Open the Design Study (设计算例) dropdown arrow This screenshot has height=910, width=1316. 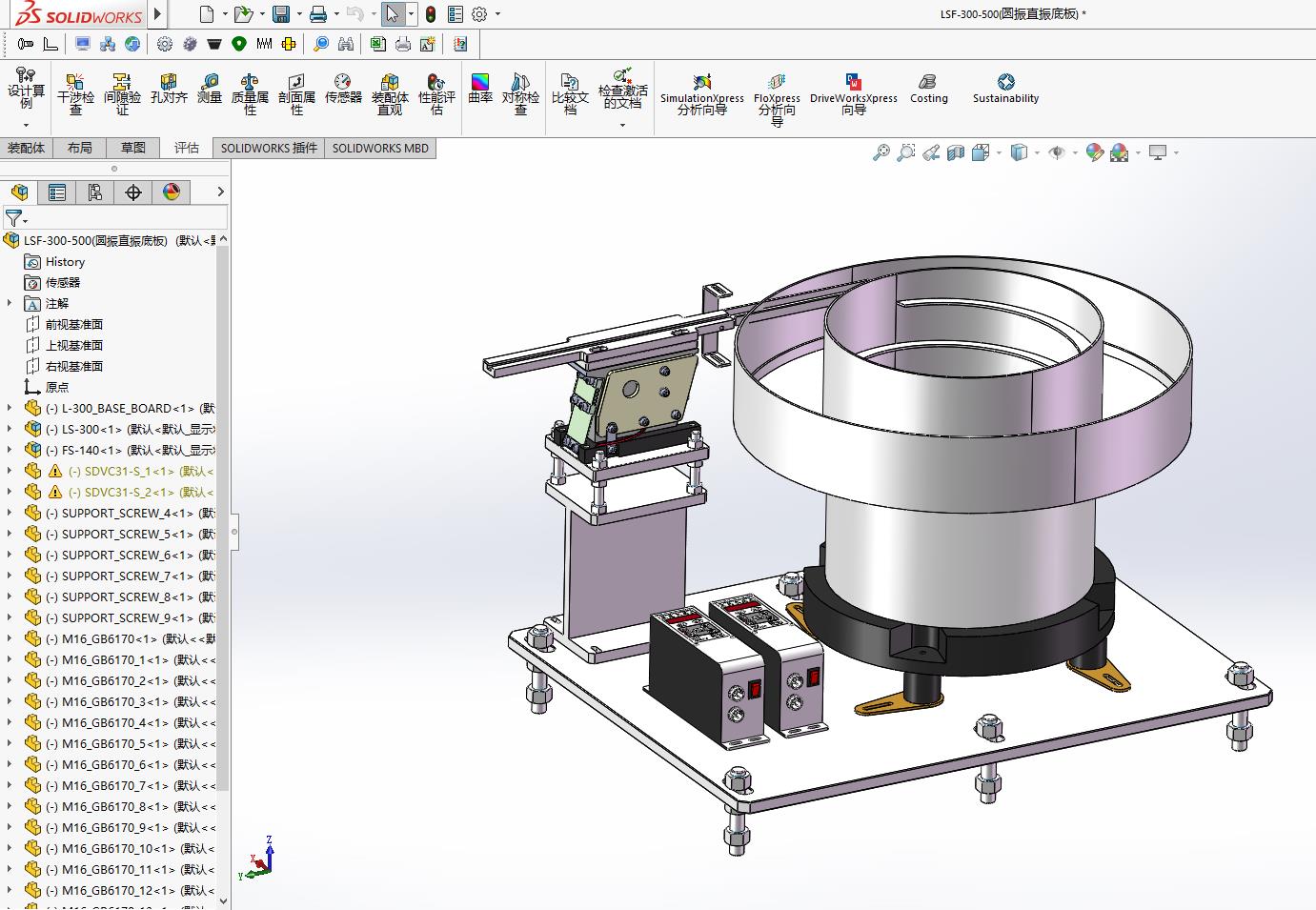coord(26,125)
